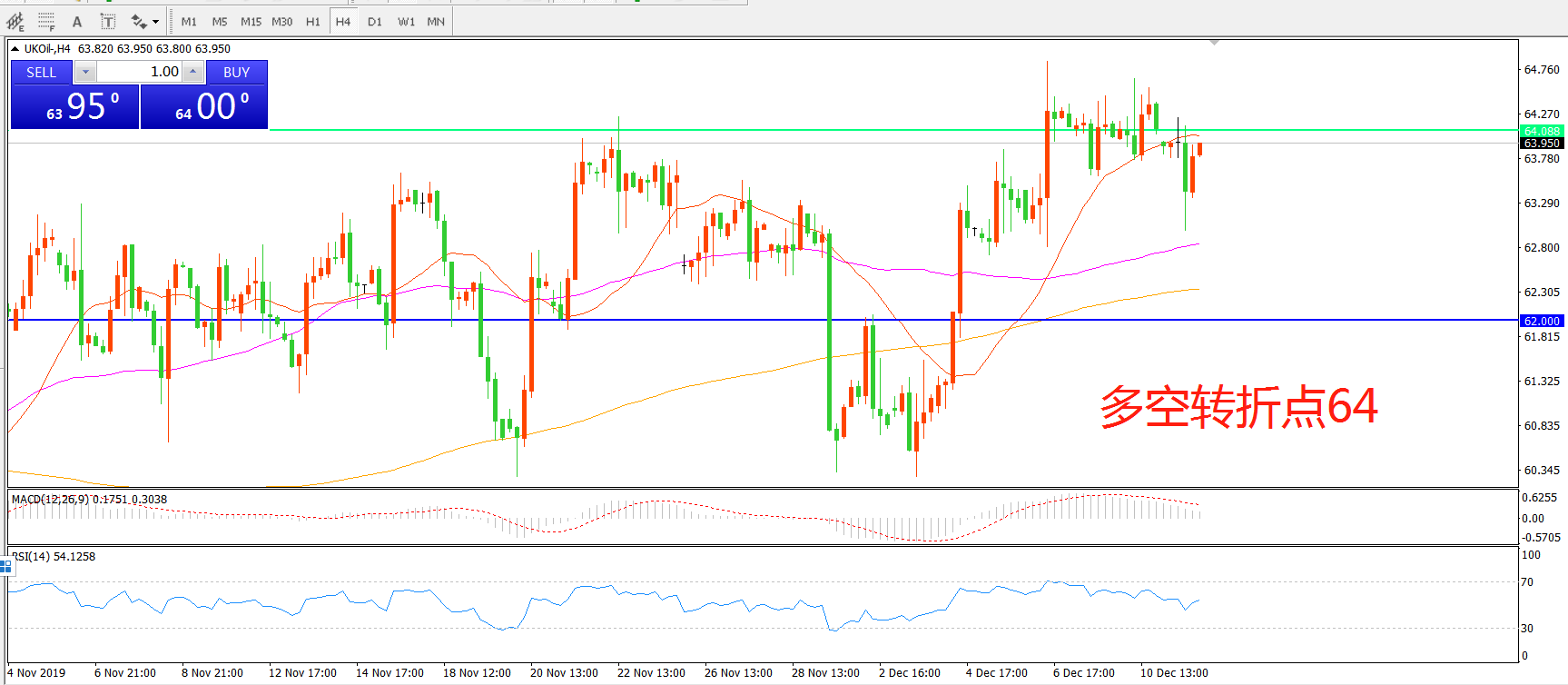Click the lot volume field showing 1.00
Viewport: 1568px width, 685px height.
click(x=141, y=72)
